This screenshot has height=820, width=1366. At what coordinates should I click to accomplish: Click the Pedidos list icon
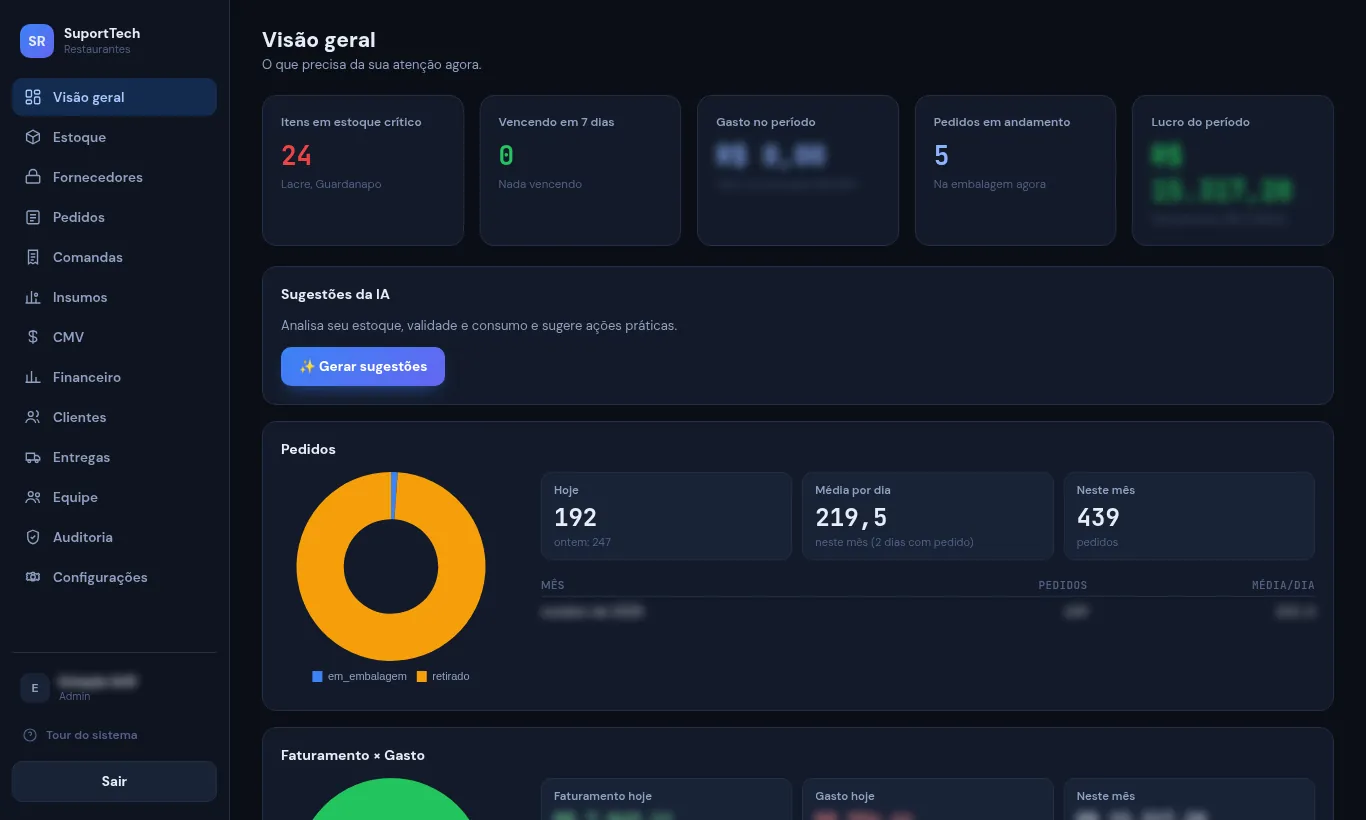click(x=33, y=217)
